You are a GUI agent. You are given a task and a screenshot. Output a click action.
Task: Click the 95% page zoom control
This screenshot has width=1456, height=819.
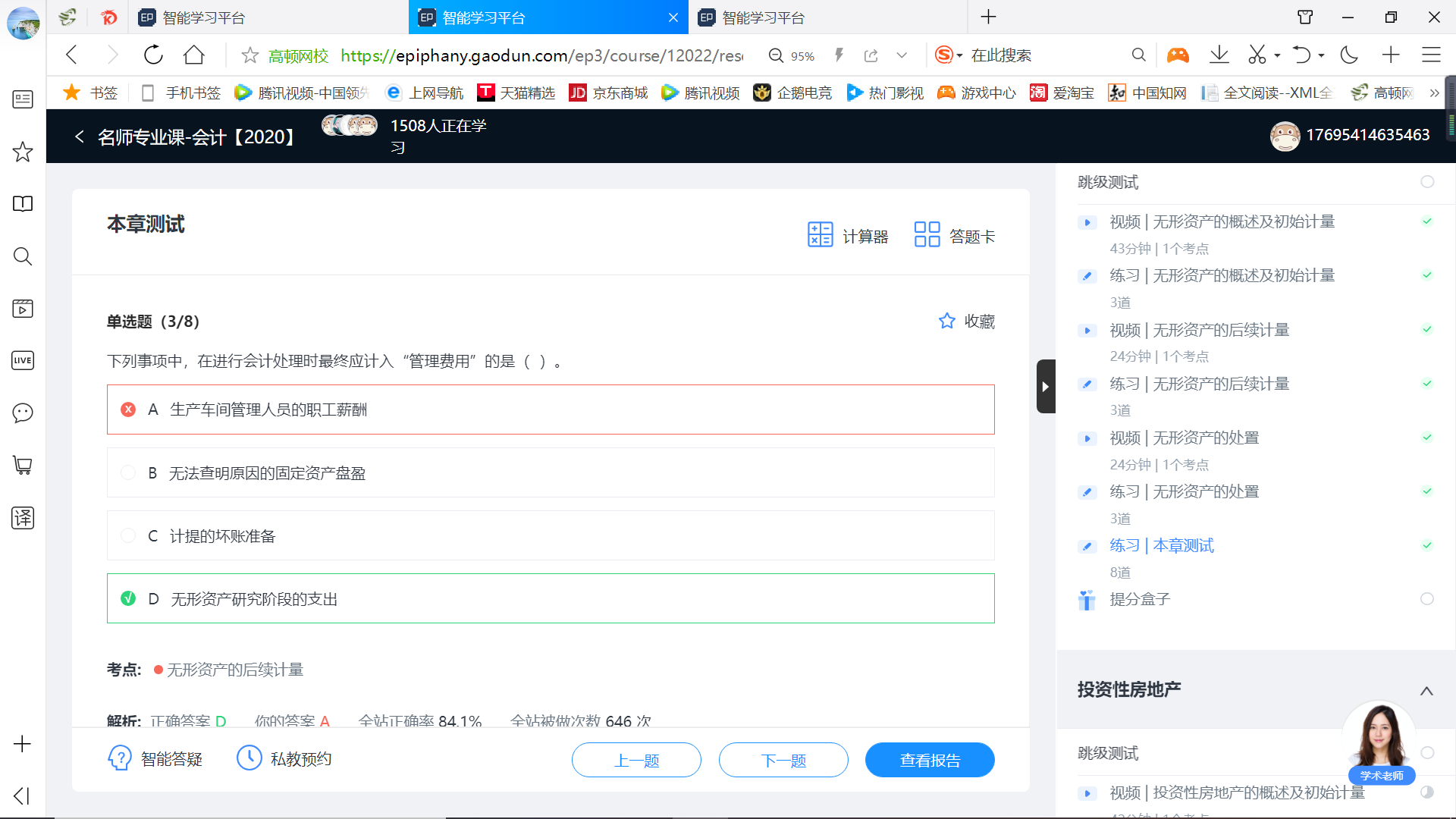pyautogui.click(x=792, y=55)
